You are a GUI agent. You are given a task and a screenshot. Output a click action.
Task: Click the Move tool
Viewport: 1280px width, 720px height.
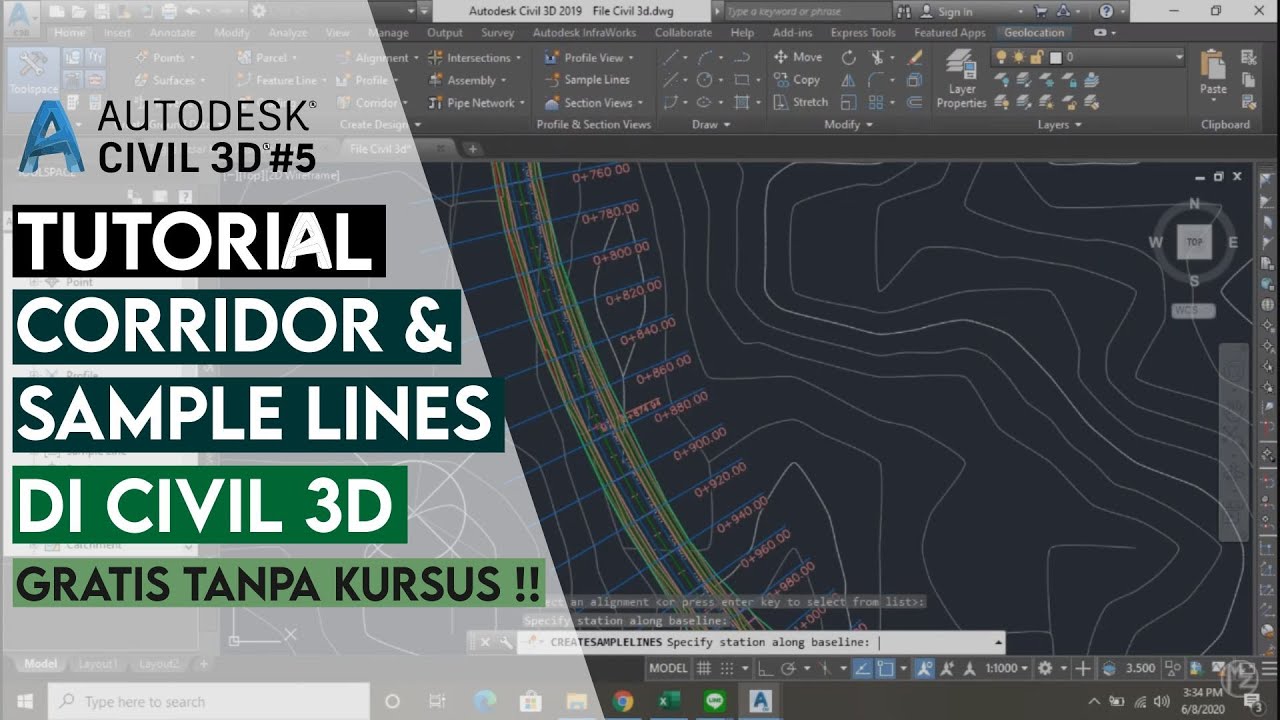coord(798,57)
